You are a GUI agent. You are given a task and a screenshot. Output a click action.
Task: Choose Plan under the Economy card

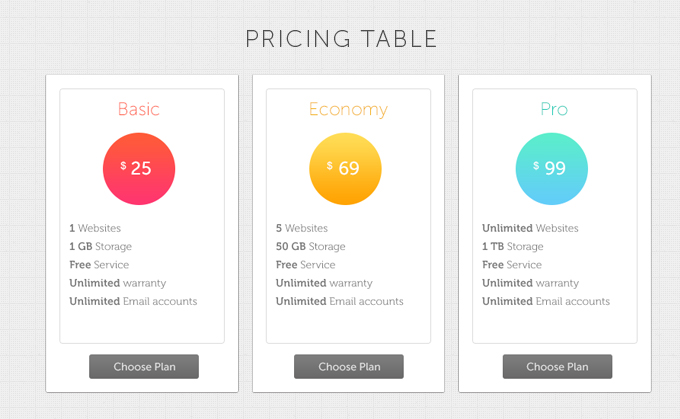pos(349,367)
